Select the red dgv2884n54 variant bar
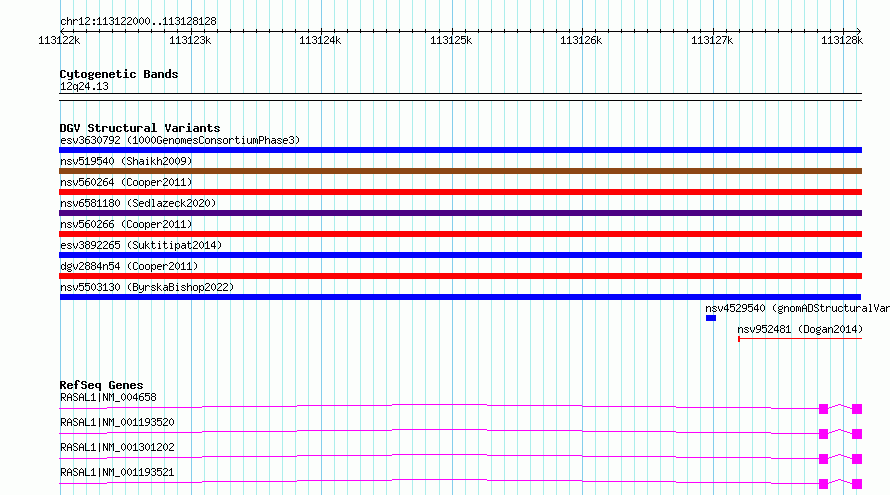890x495 pixels. tap(460, 276)
